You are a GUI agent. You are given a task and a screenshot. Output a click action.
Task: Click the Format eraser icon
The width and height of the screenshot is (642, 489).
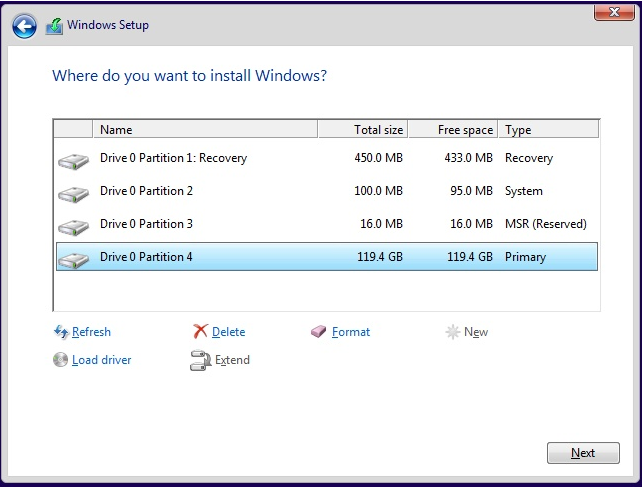click(x=318, y=331)
